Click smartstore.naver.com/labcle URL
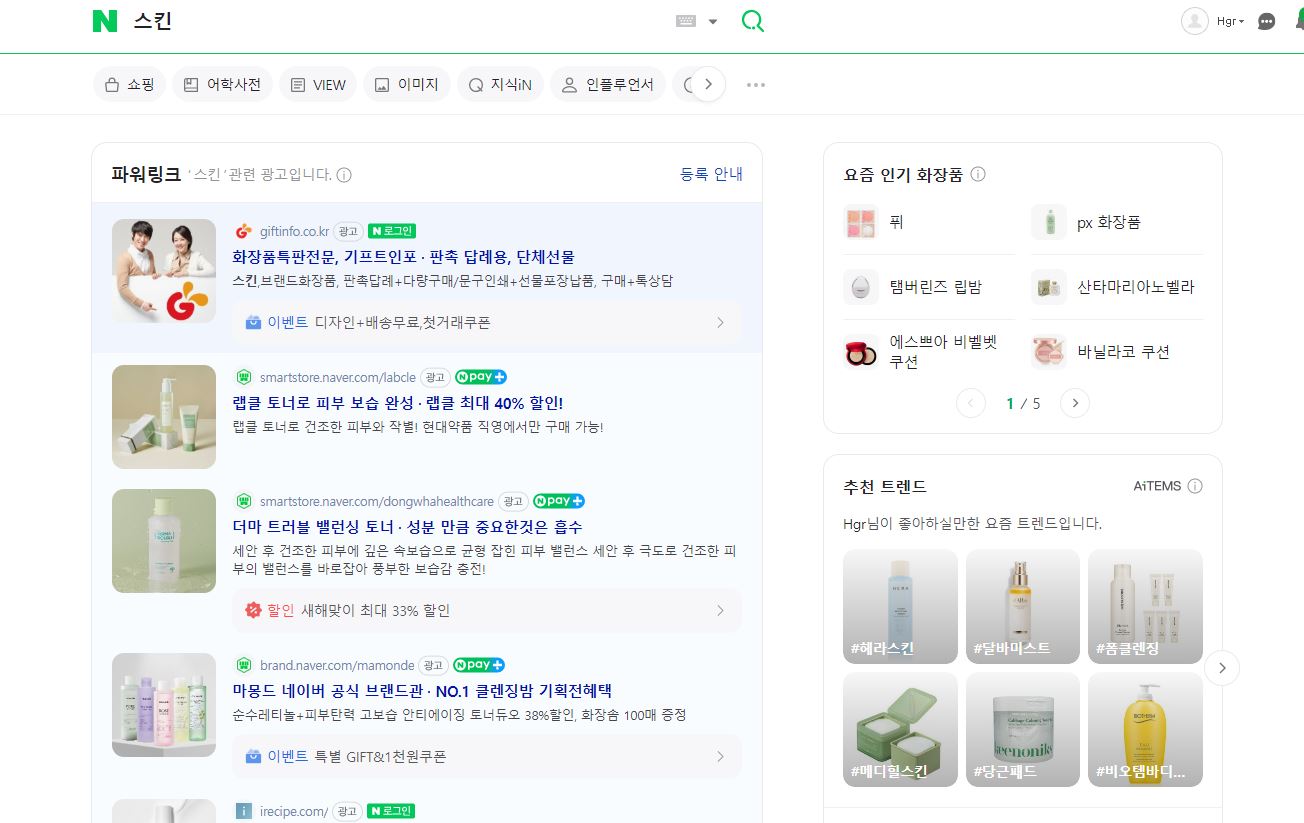Screen dimensions: 1304x823 point(337,377)
